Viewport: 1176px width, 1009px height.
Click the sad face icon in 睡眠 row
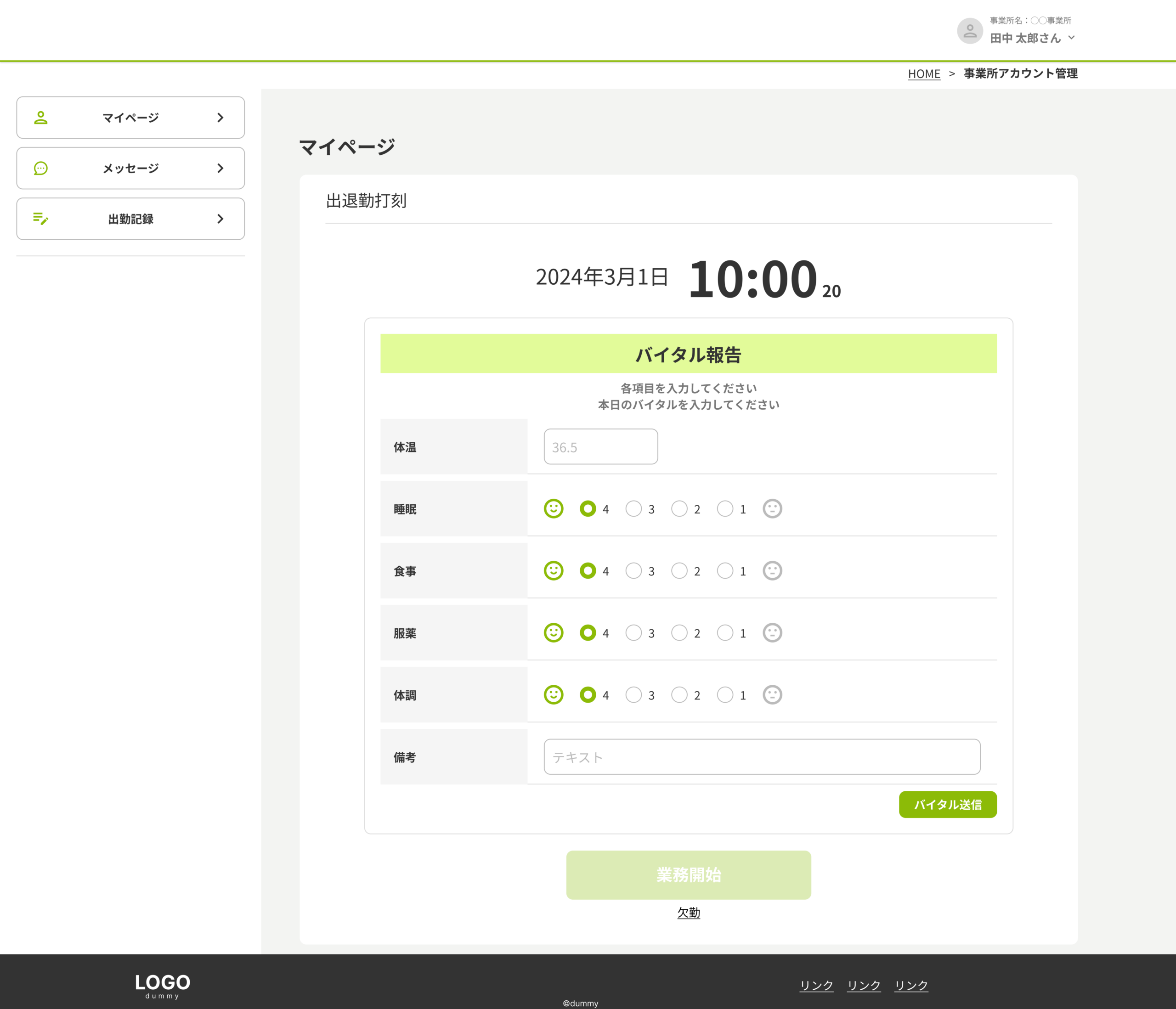coord(772,508)
